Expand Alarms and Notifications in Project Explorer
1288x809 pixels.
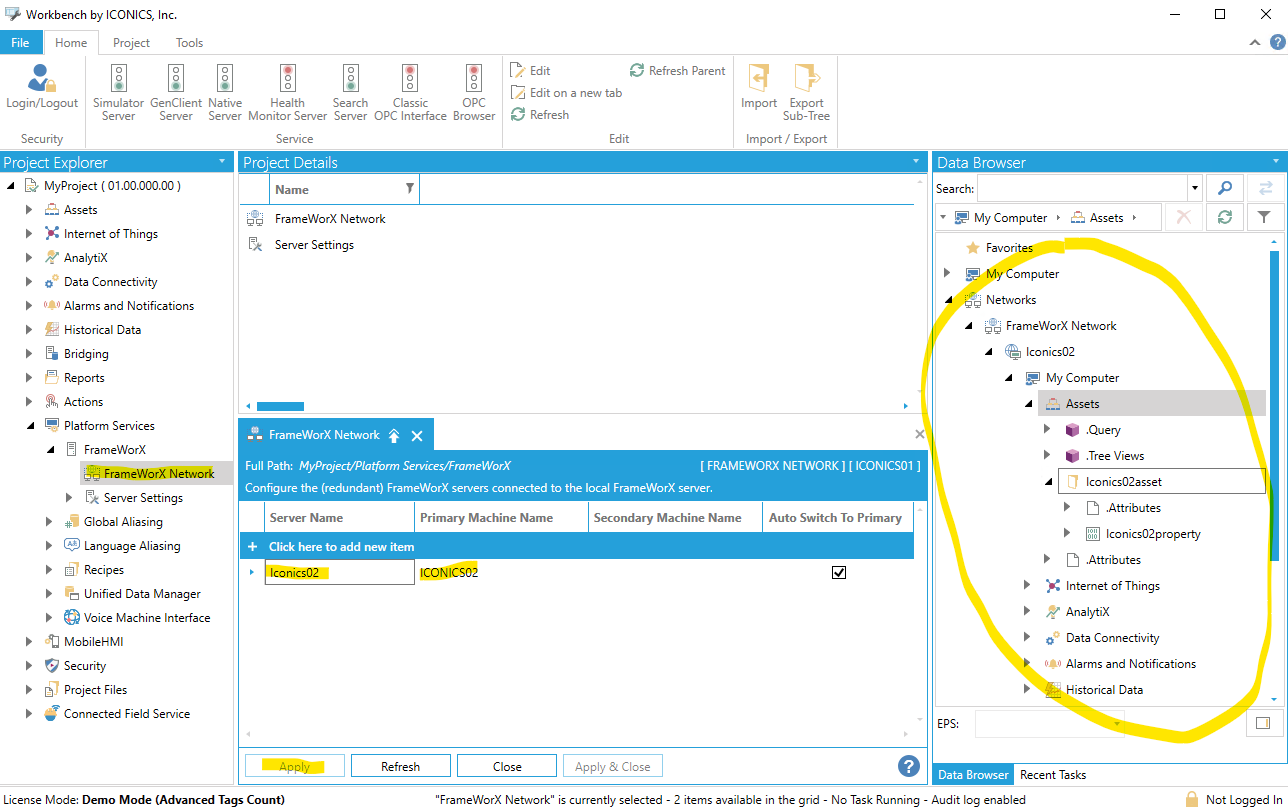point(29,306)
